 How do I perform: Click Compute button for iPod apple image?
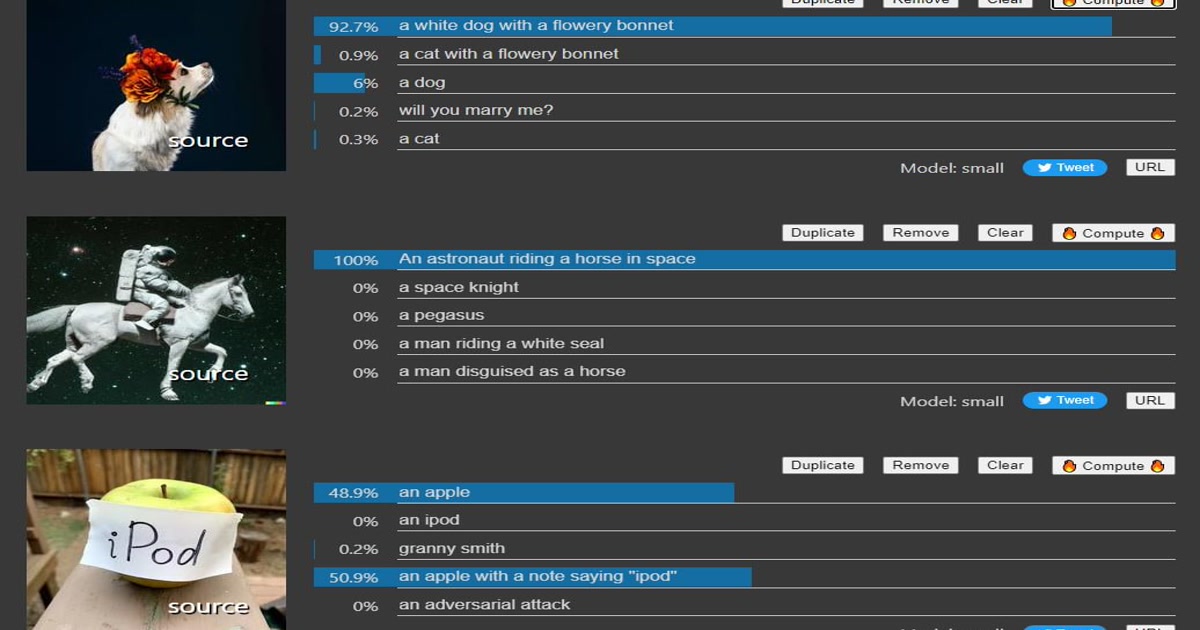(1113, 466)
